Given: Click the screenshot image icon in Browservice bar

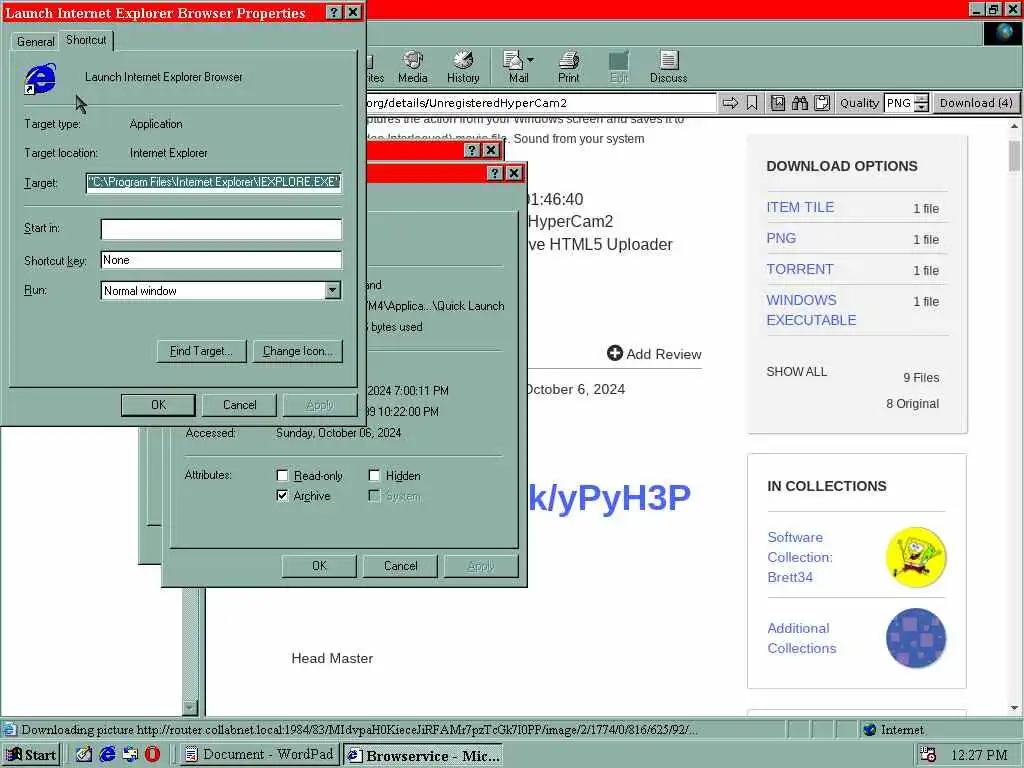Looking at the screenshot, I should coord(778,103).
